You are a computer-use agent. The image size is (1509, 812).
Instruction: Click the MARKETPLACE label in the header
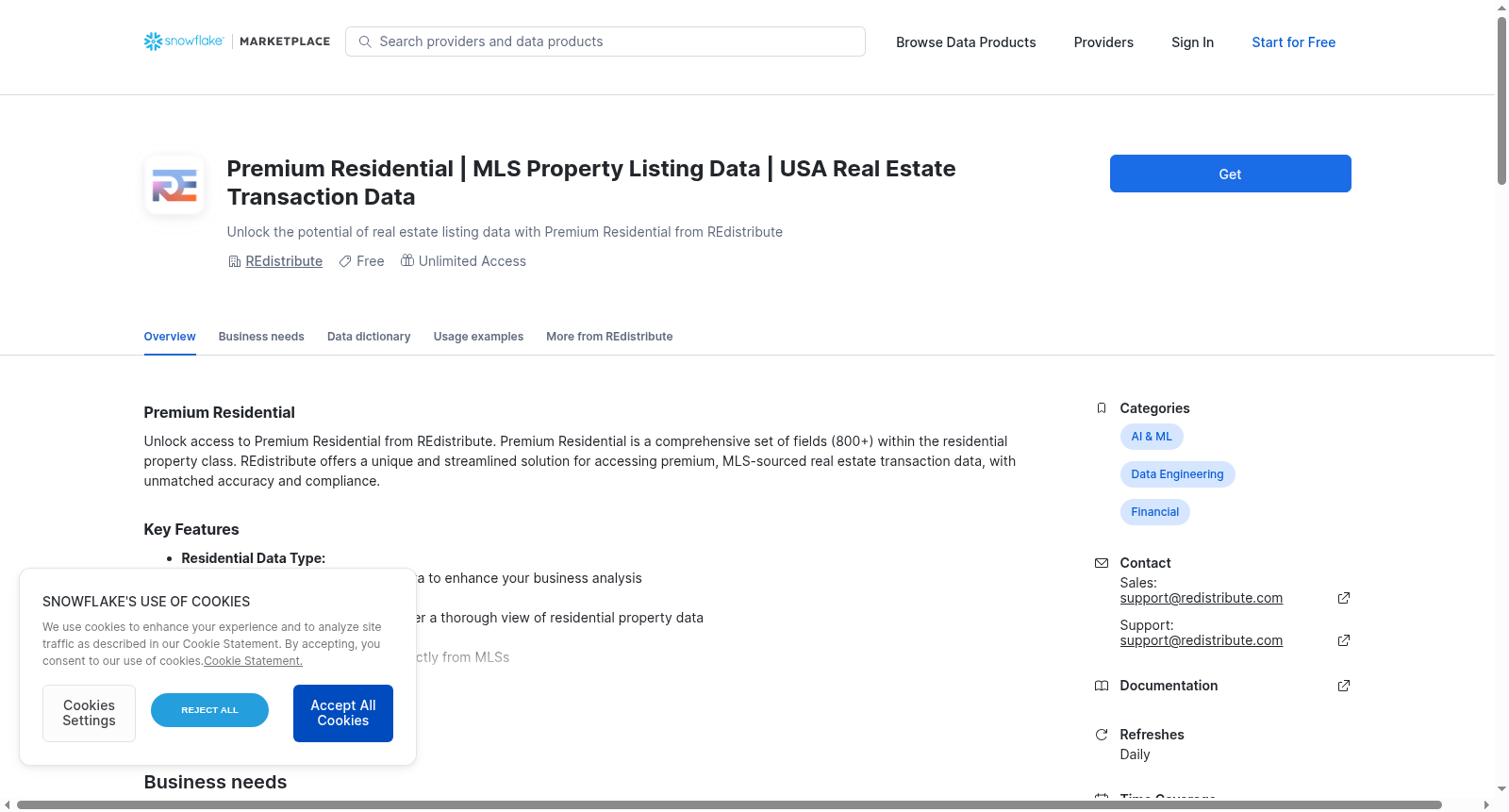(x=285, y=41)
